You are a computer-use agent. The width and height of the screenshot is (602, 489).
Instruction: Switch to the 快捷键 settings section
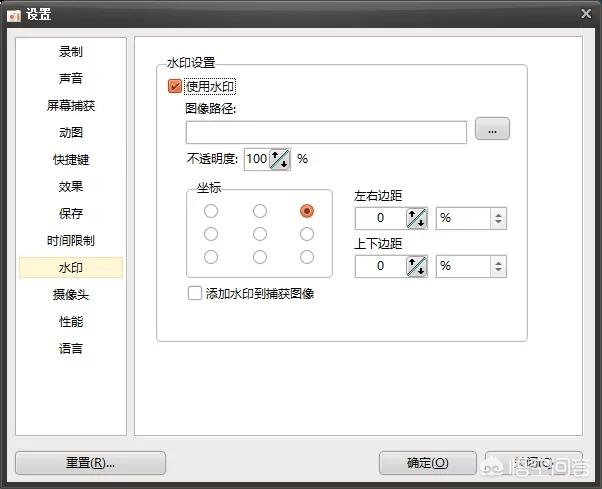coord(71,160)
